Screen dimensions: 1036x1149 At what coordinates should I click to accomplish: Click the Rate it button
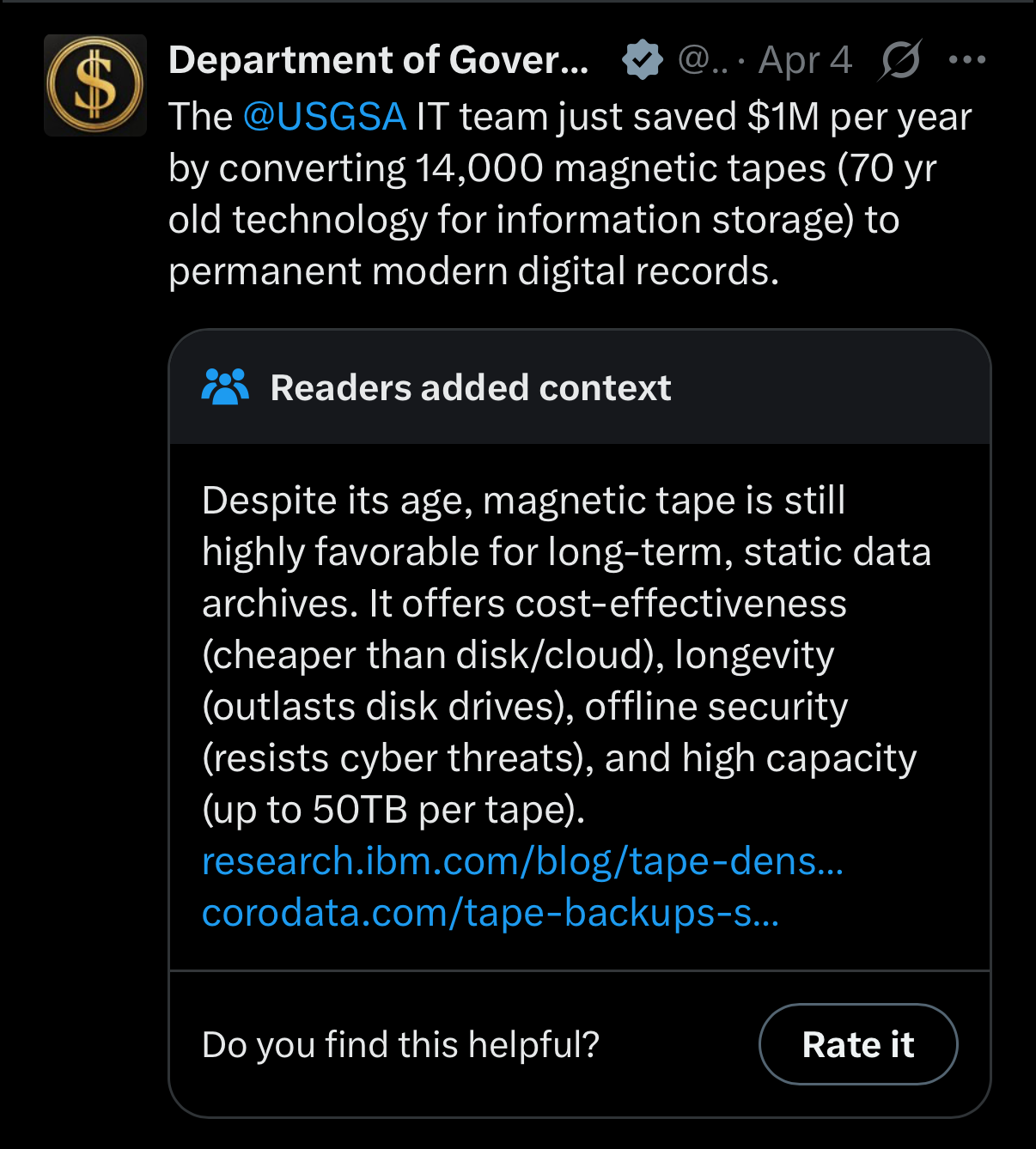[x=858, y=1044]
